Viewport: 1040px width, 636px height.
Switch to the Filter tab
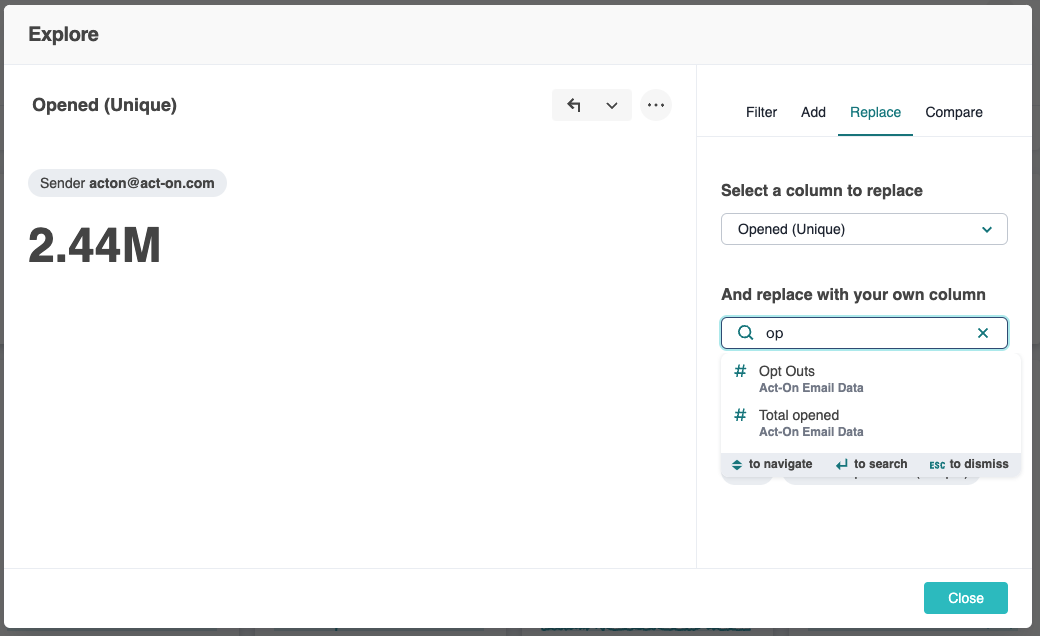point(761,112)
